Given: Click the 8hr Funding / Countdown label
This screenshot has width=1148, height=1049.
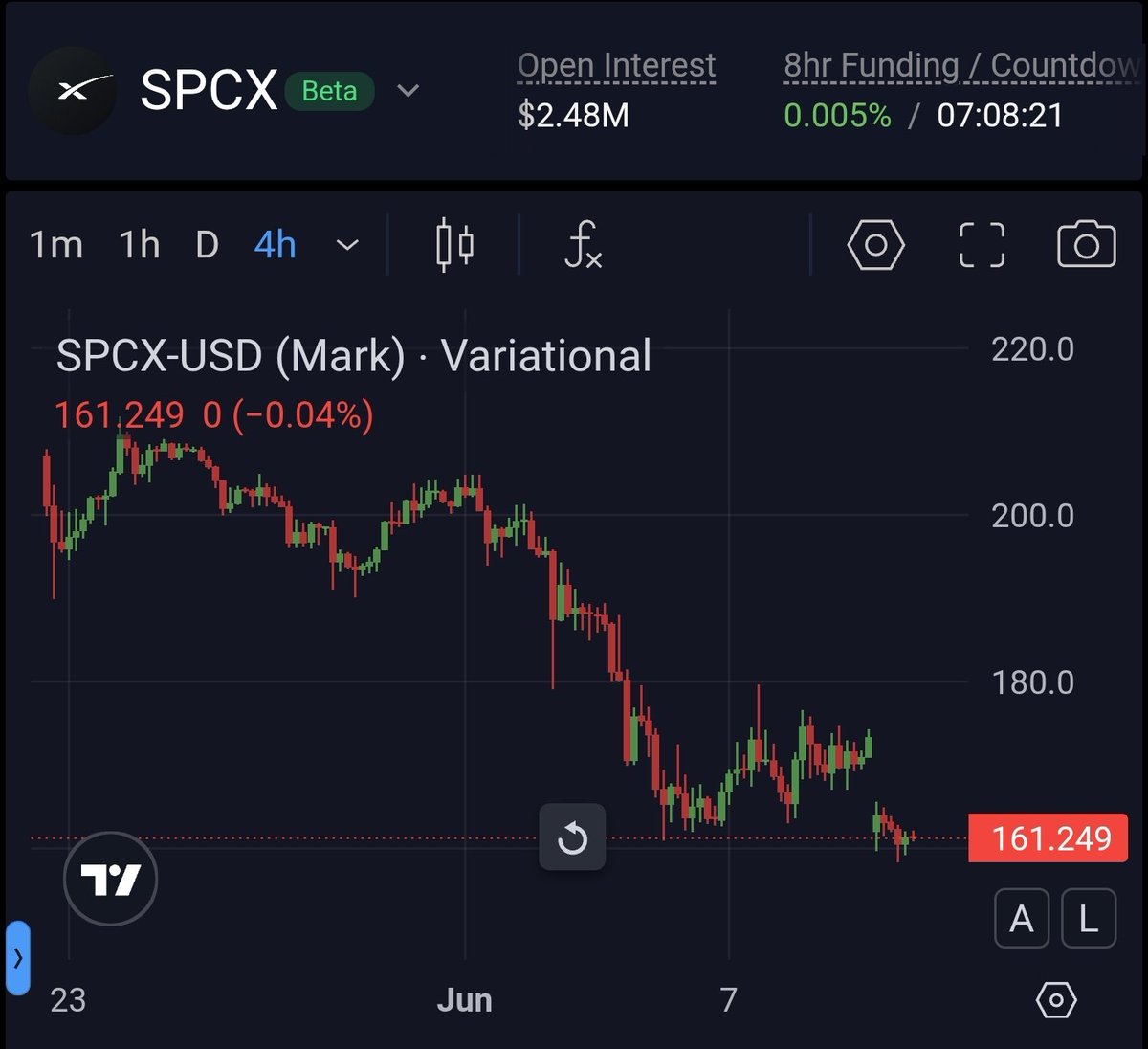Looking at the screenshot, I should (x=962, y=65).
